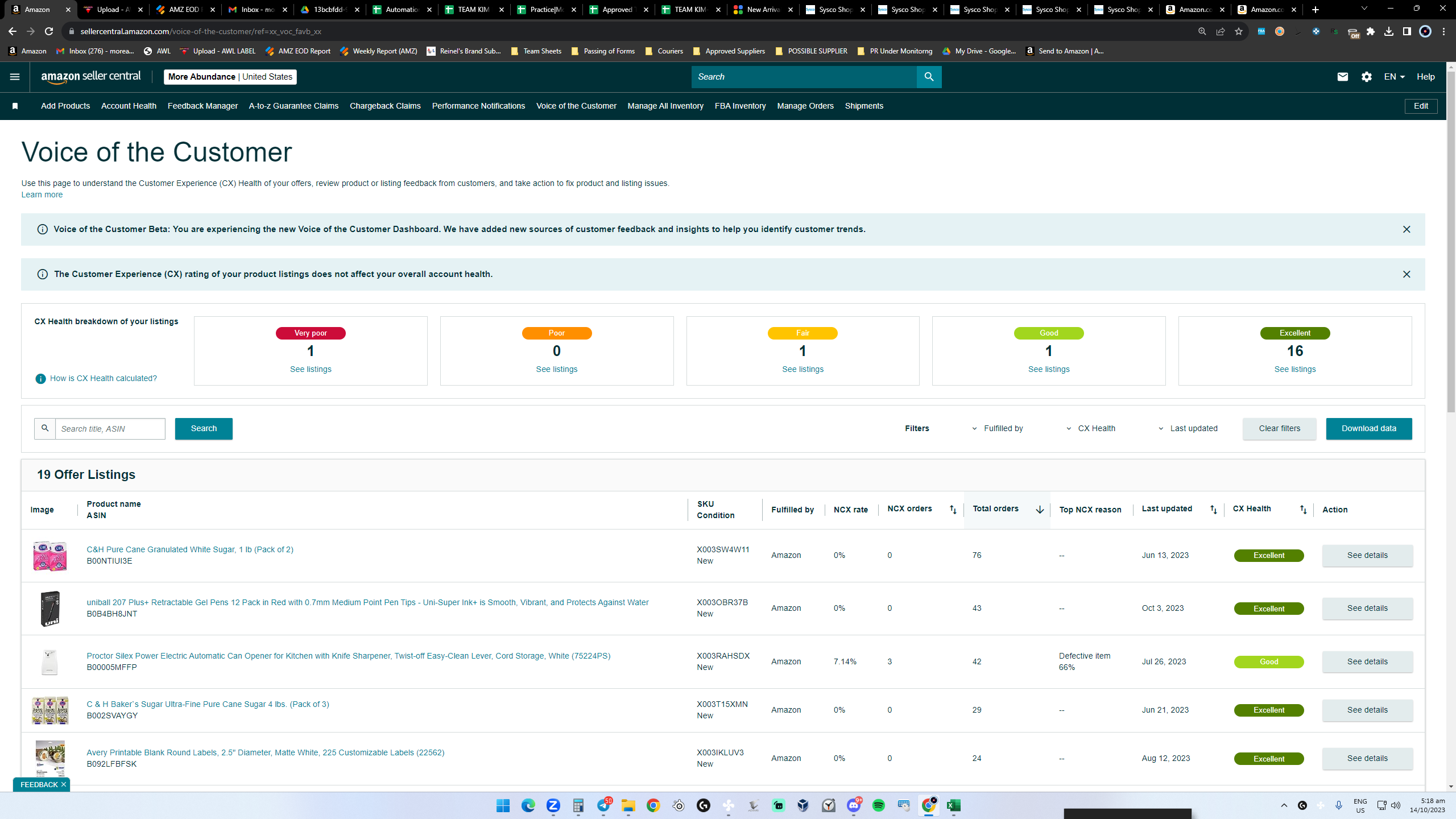Viewport: 1456px width, 819px height.
Task: Expand the browser tab search chevron
Action: 1364,9
